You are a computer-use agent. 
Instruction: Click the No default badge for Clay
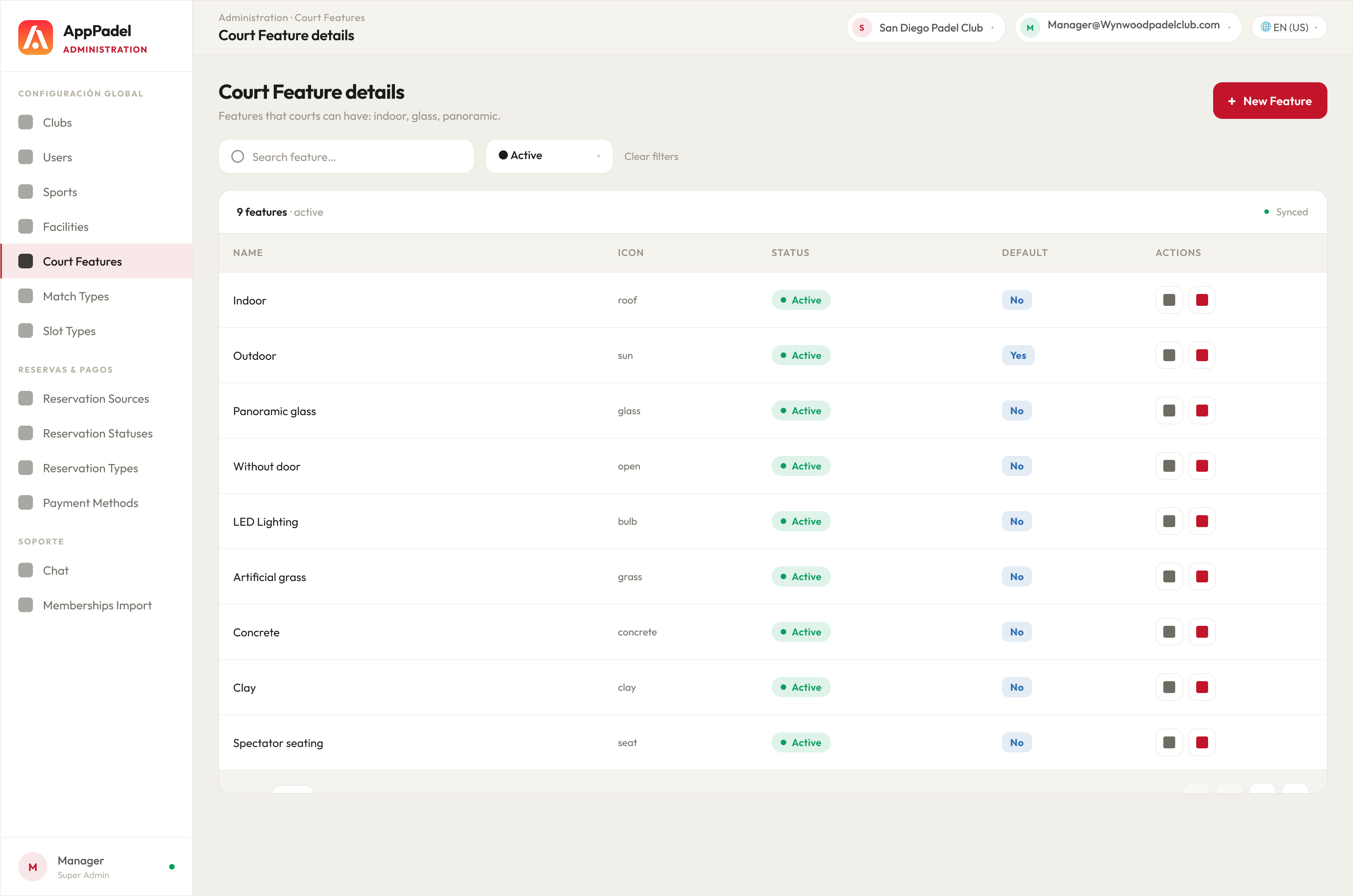1017,688
